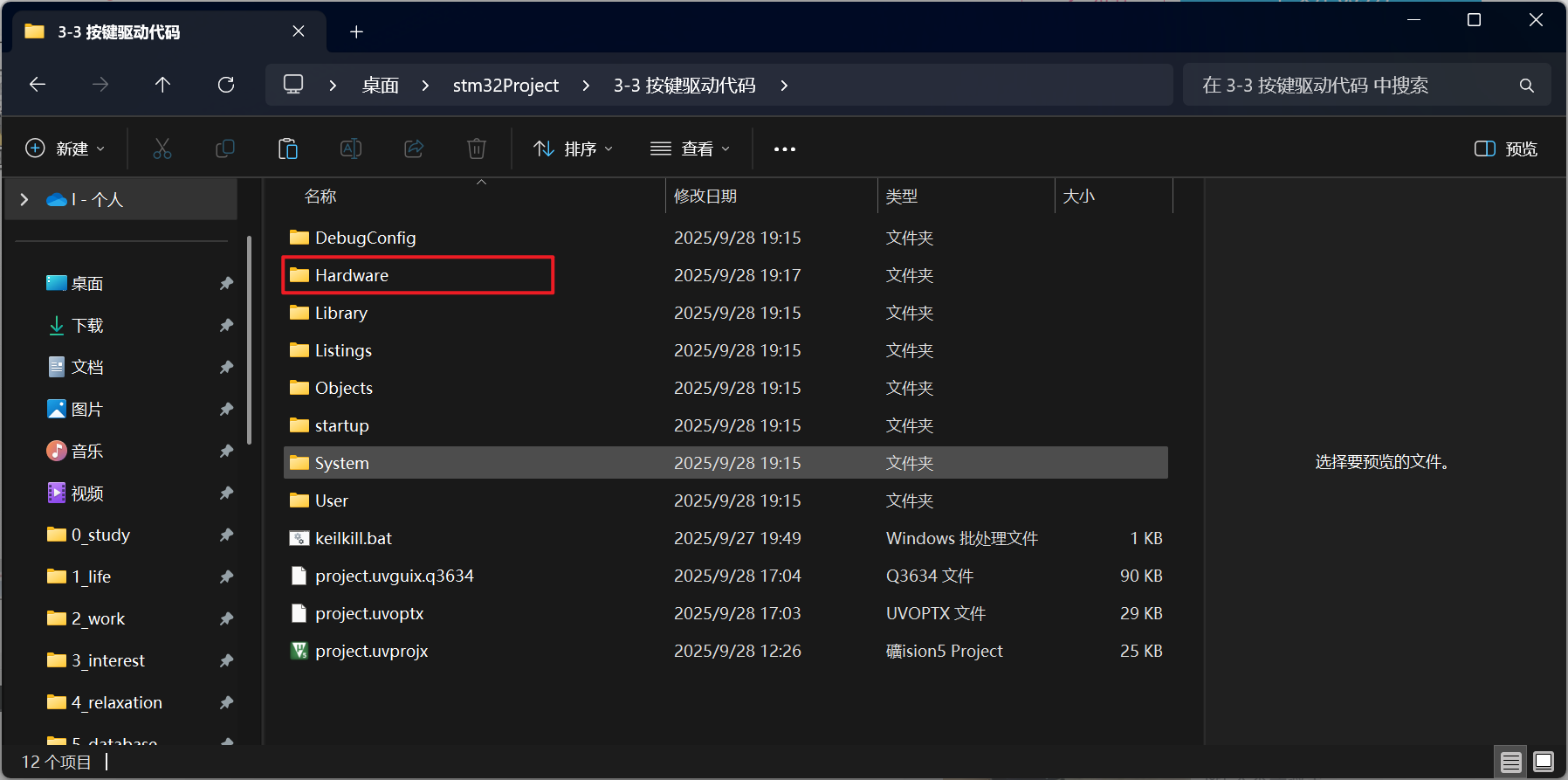
Task: Open the three-dot more options menu
Action: pyautogui.click(x=785, y=149)
